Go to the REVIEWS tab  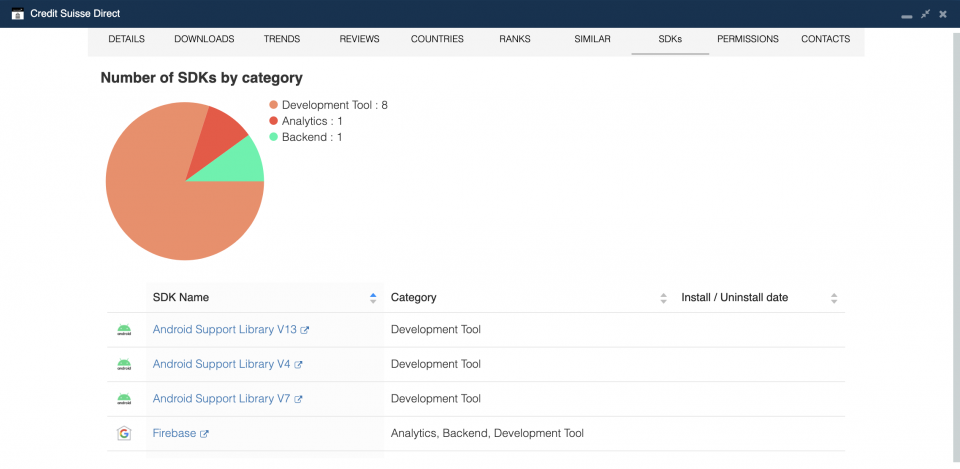(359, 39)
